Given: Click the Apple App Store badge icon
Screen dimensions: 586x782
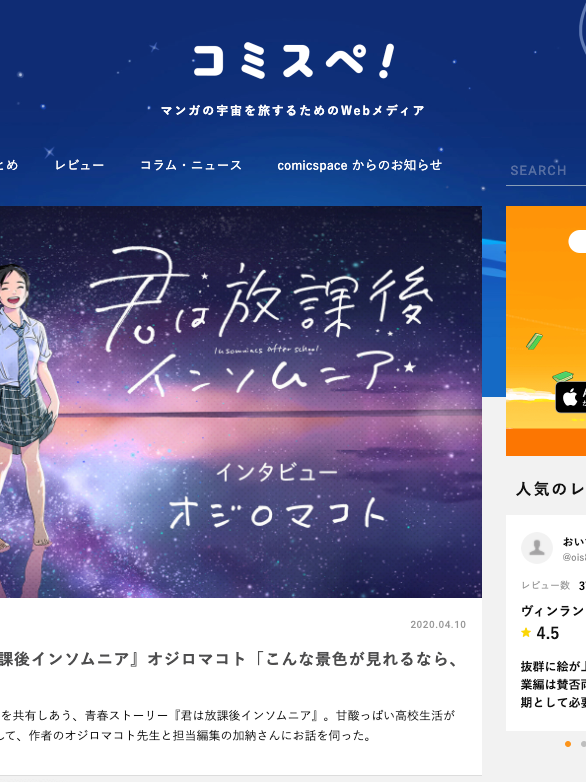Looking at the screenshot, I should [571, 397].
